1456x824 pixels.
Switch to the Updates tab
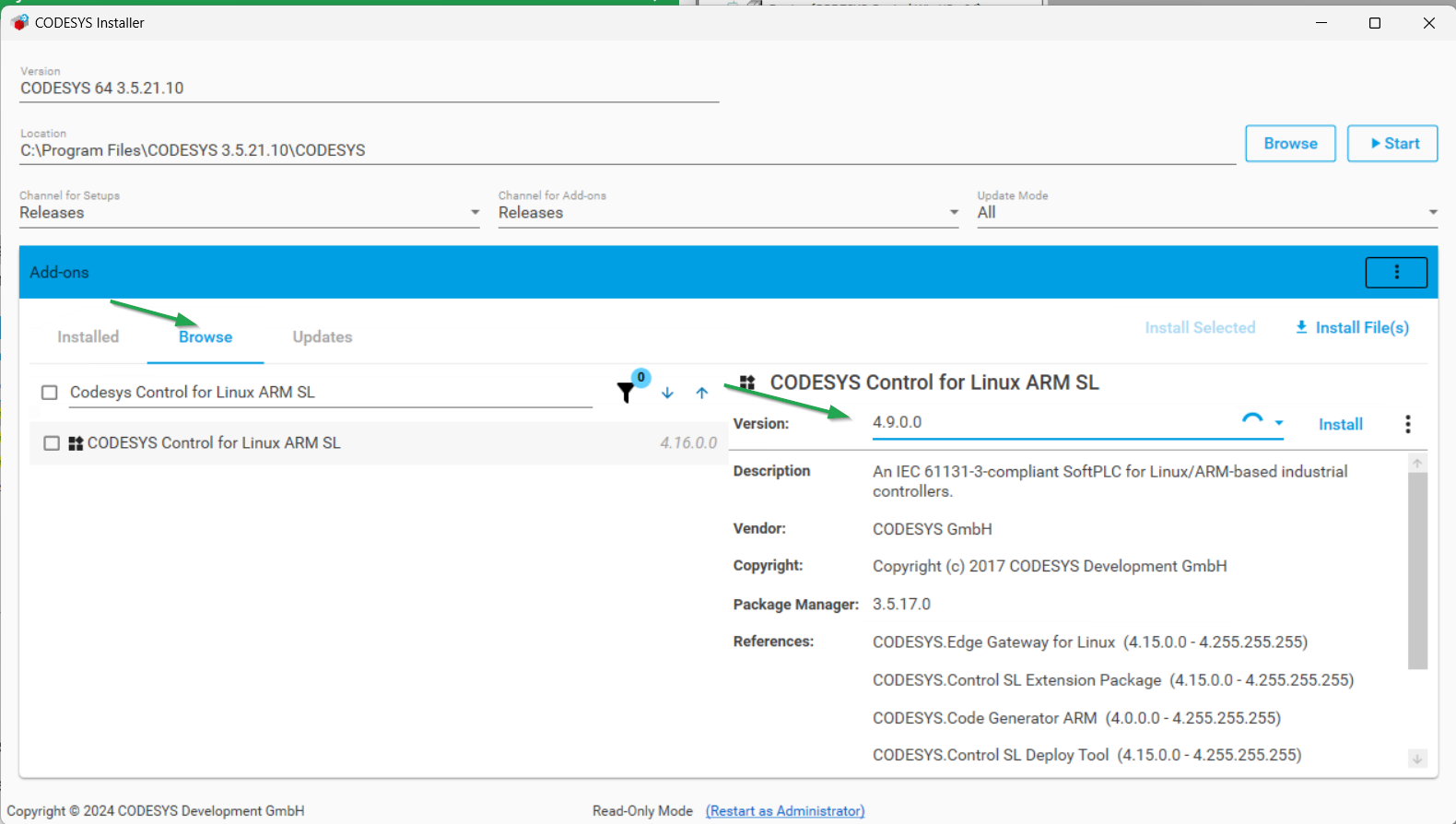coord(323,337)
